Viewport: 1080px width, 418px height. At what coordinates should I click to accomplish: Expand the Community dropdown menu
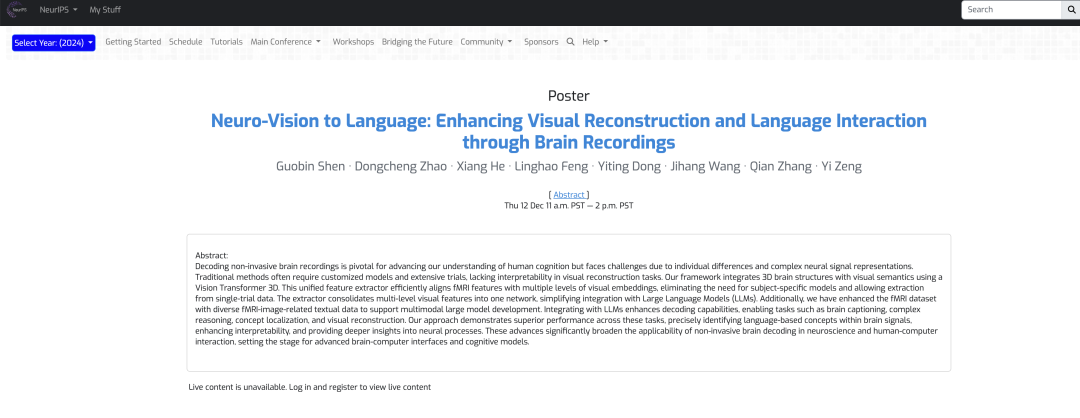tap(486, 42)
